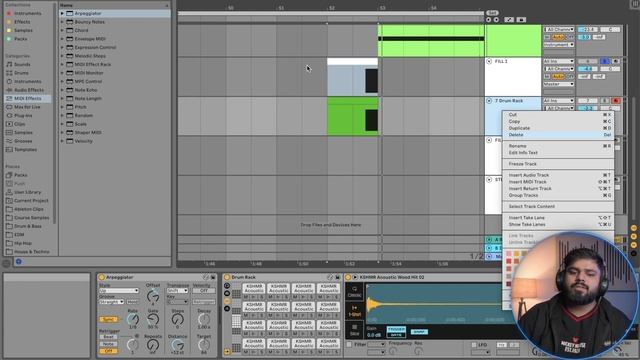Expand the Scale folder in browser
The image size is (640, 360).
62,124
